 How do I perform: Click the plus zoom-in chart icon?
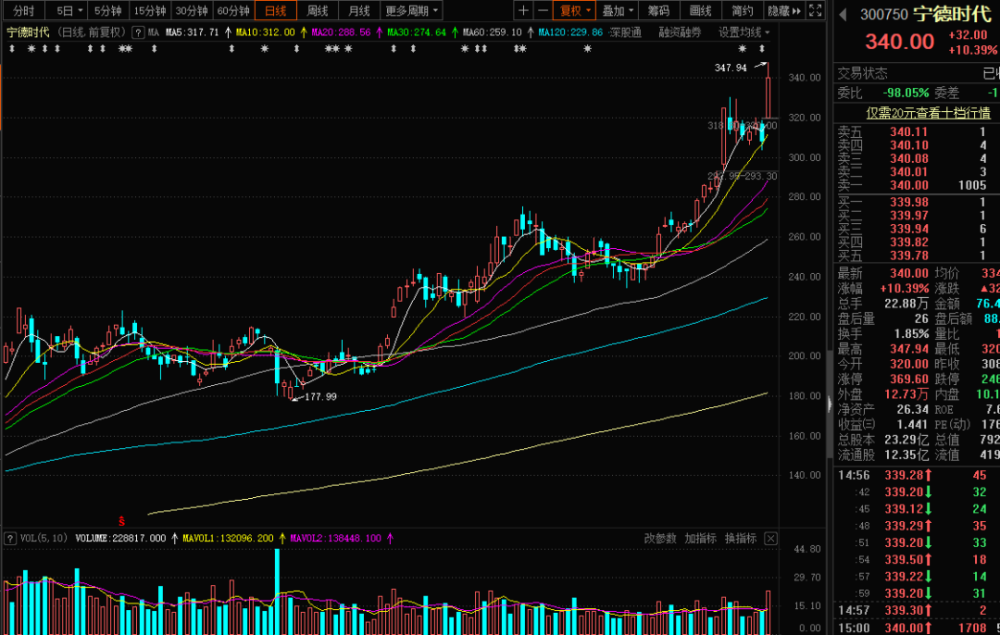click(523, 11)
